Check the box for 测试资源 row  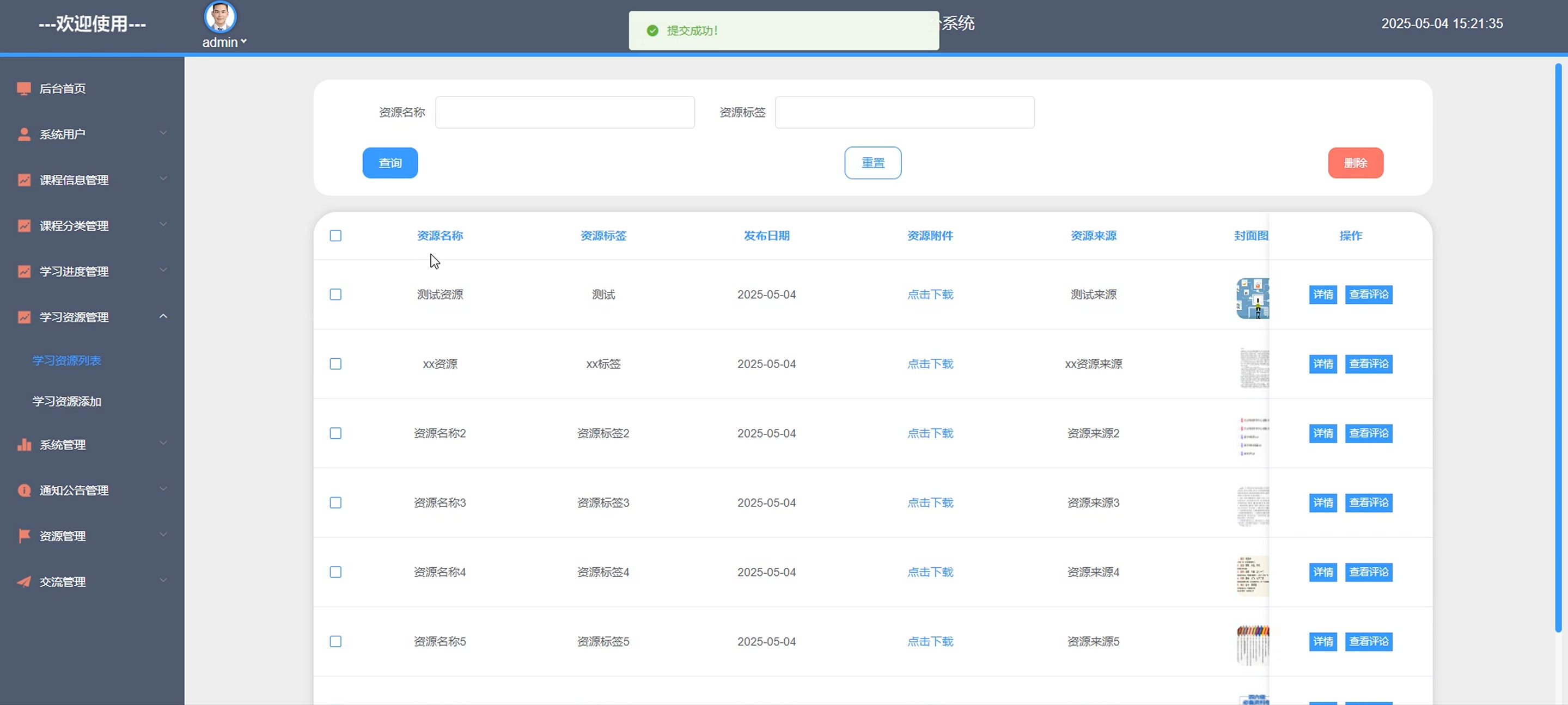pyautogui.click(x=335, y=295)
